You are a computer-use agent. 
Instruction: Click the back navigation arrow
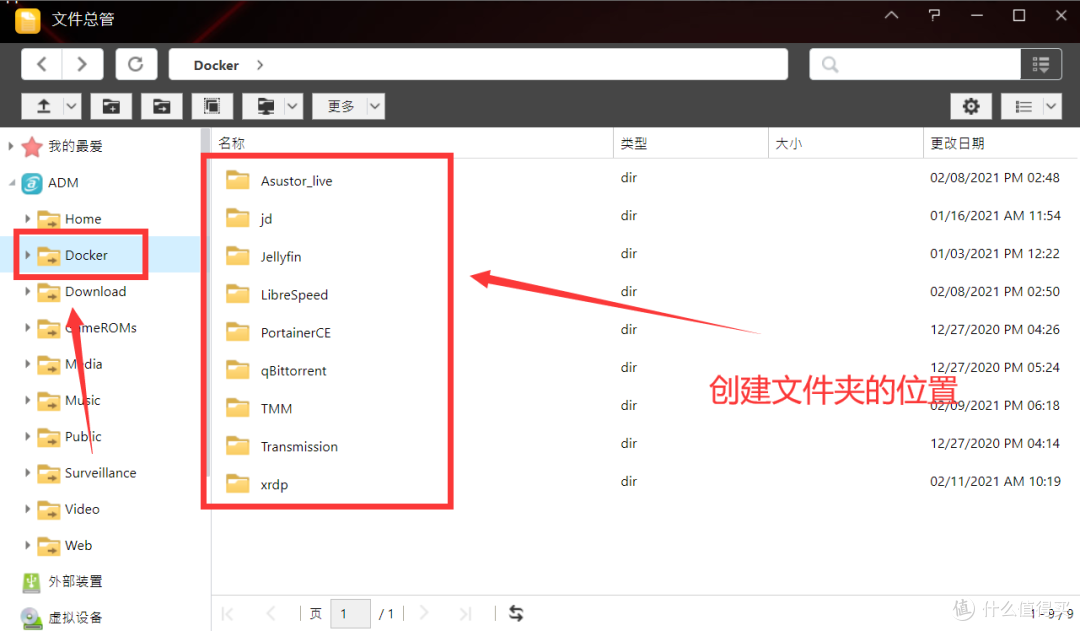pos(41,64)
